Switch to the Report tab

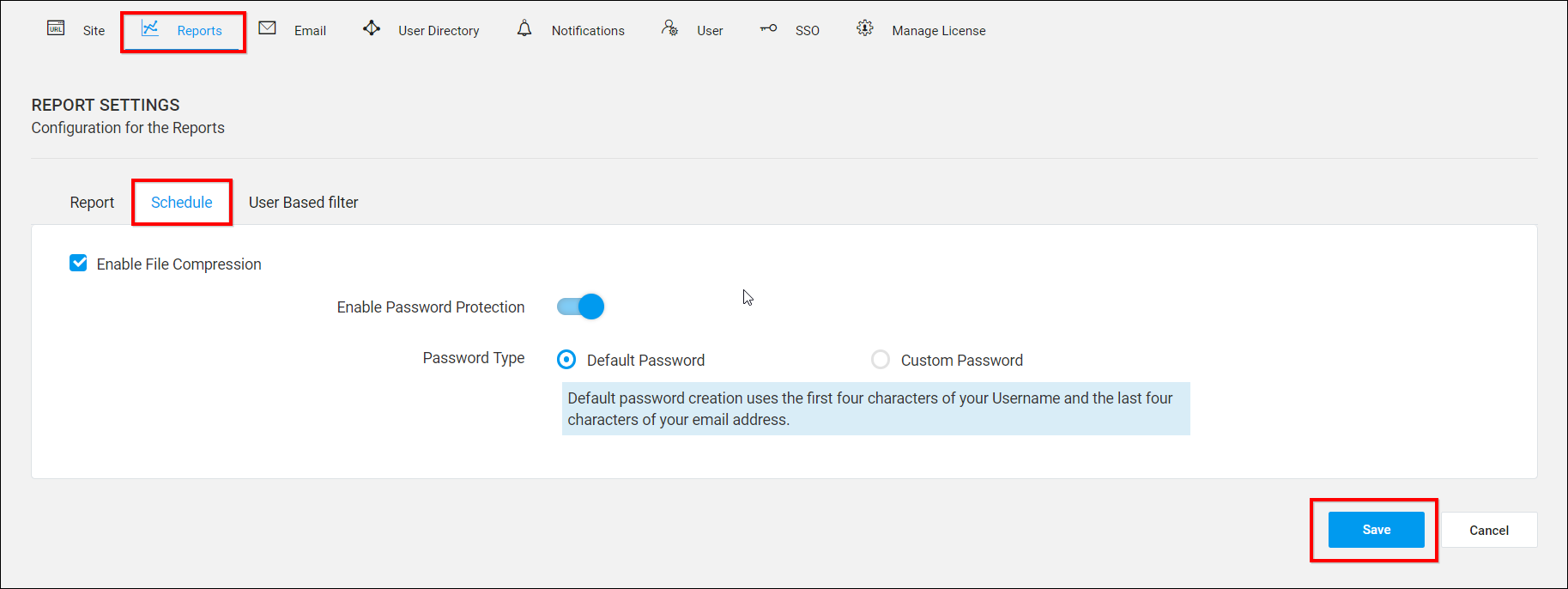click(x=92, y=203)
